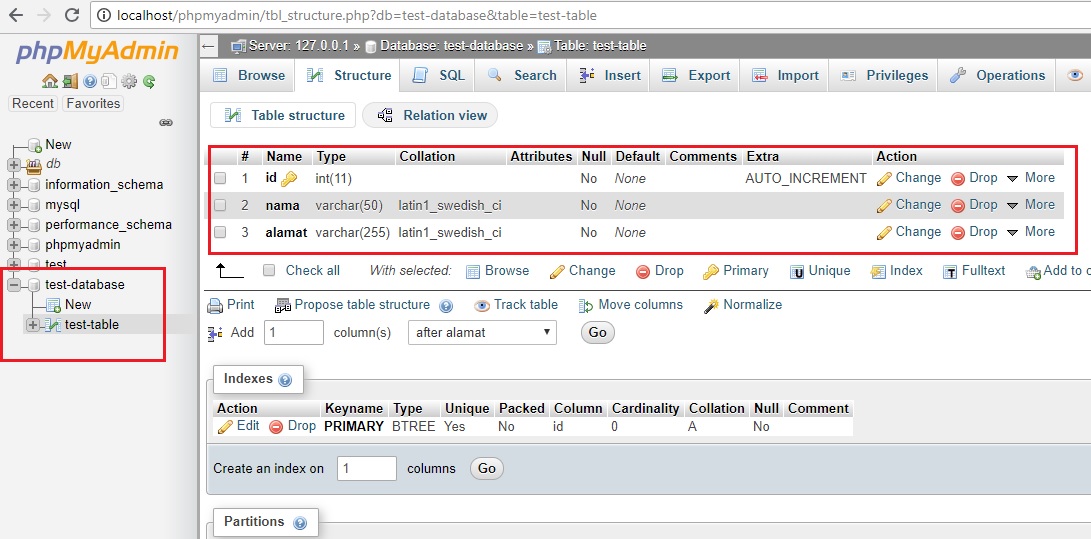Open the Favorites tables button
Screen dimensions: 1091x539
(93, 104)
